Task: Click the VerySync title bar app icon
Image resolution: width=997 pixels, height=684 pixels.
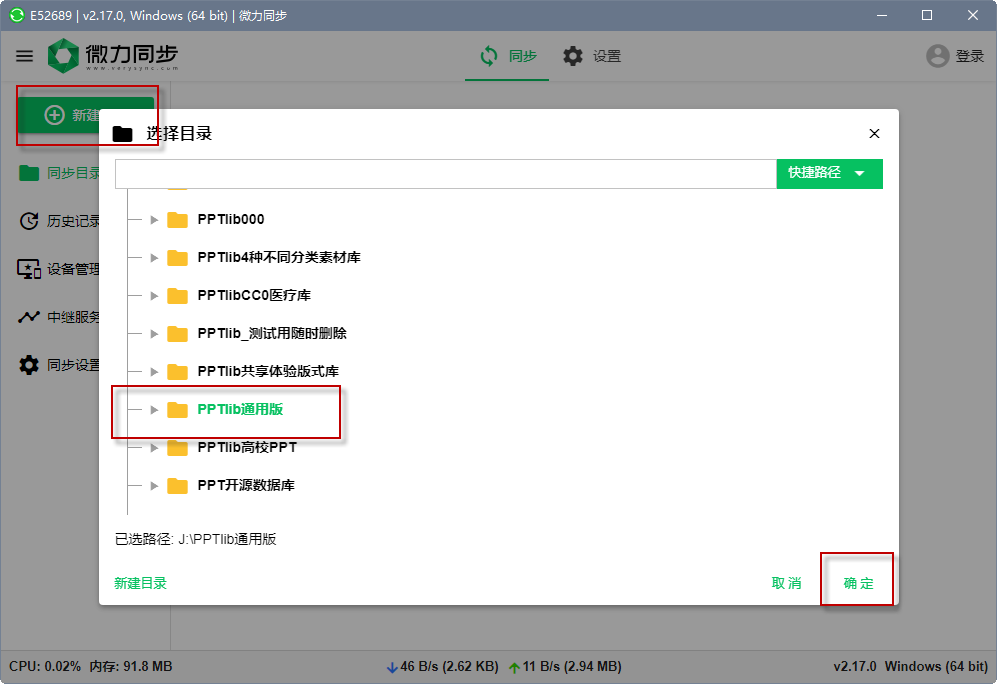Action: (17, 15)
